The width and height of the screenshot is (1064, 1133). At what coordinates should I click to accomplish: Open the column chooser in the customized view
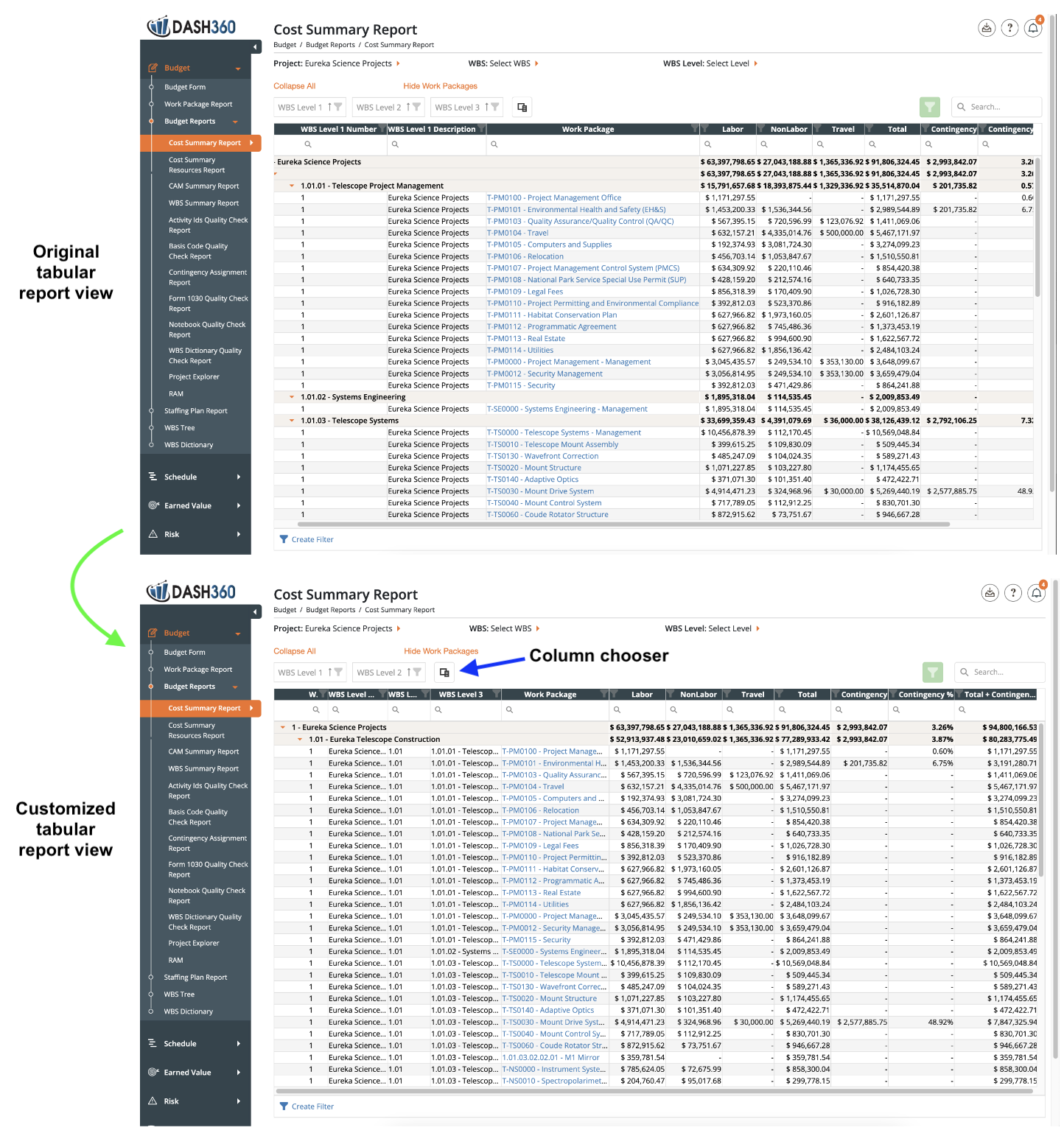pyautogui.click(x=444, y=672)
